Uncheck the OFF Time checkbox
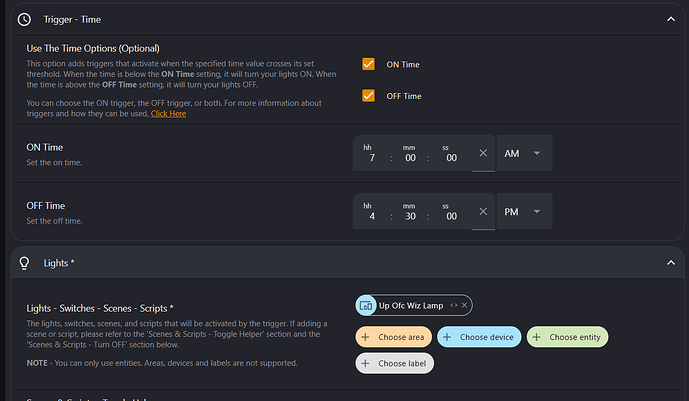Image resolution: width=689 pixels, height=401 pixels. [368, 96]
